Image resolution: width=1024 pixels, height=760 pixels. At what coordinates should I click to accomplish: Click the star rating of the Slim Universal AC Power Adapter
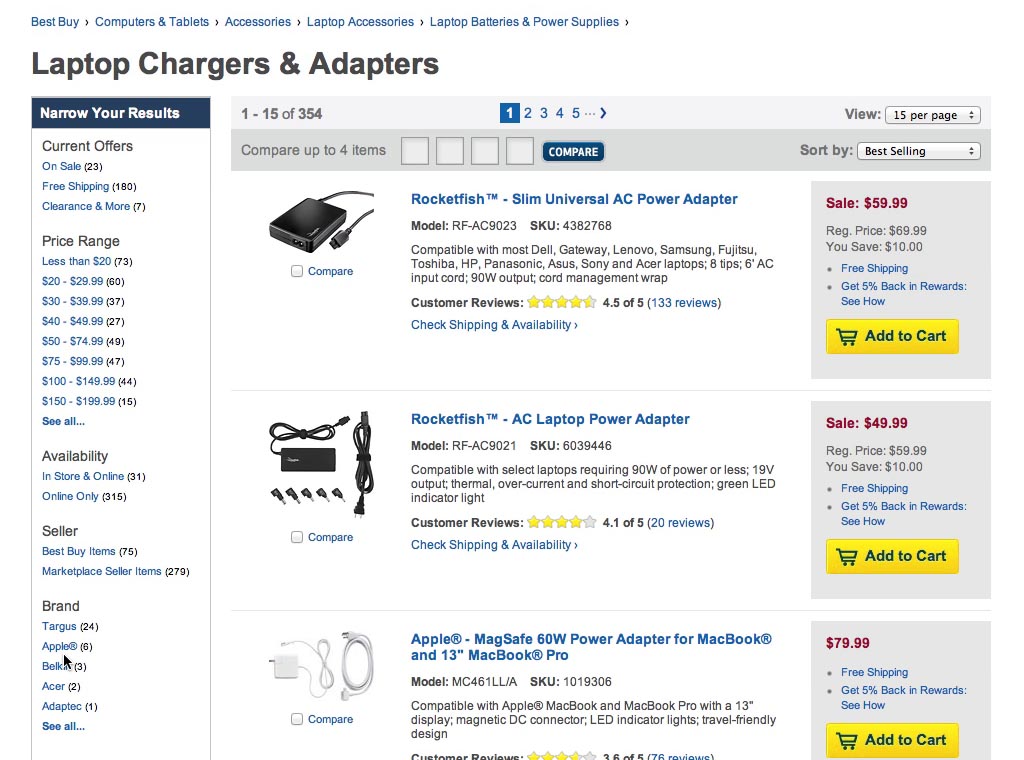coord(562,302)
